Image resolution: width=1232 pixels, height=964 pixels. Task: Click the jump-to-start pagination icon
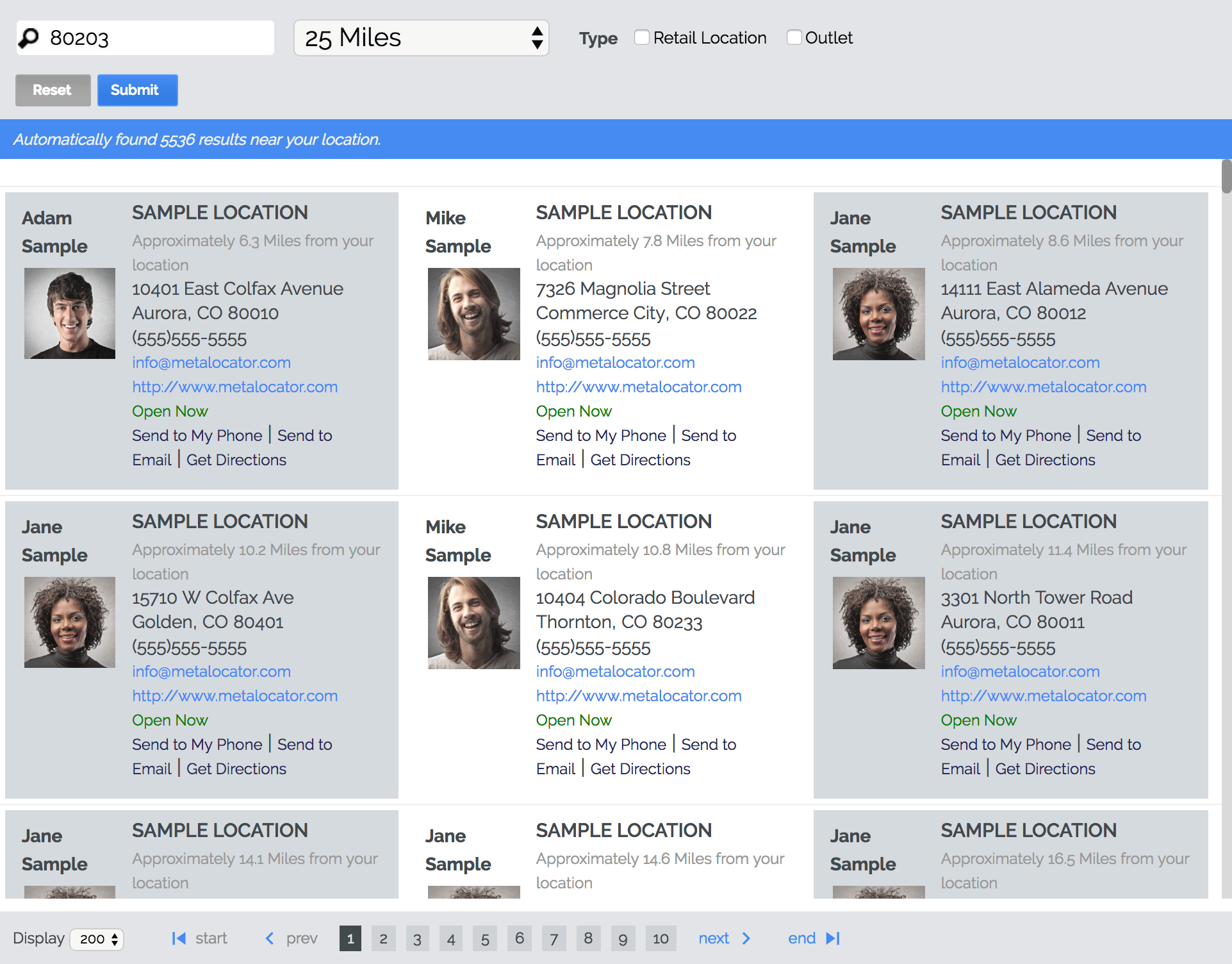[x=179, y=938]
